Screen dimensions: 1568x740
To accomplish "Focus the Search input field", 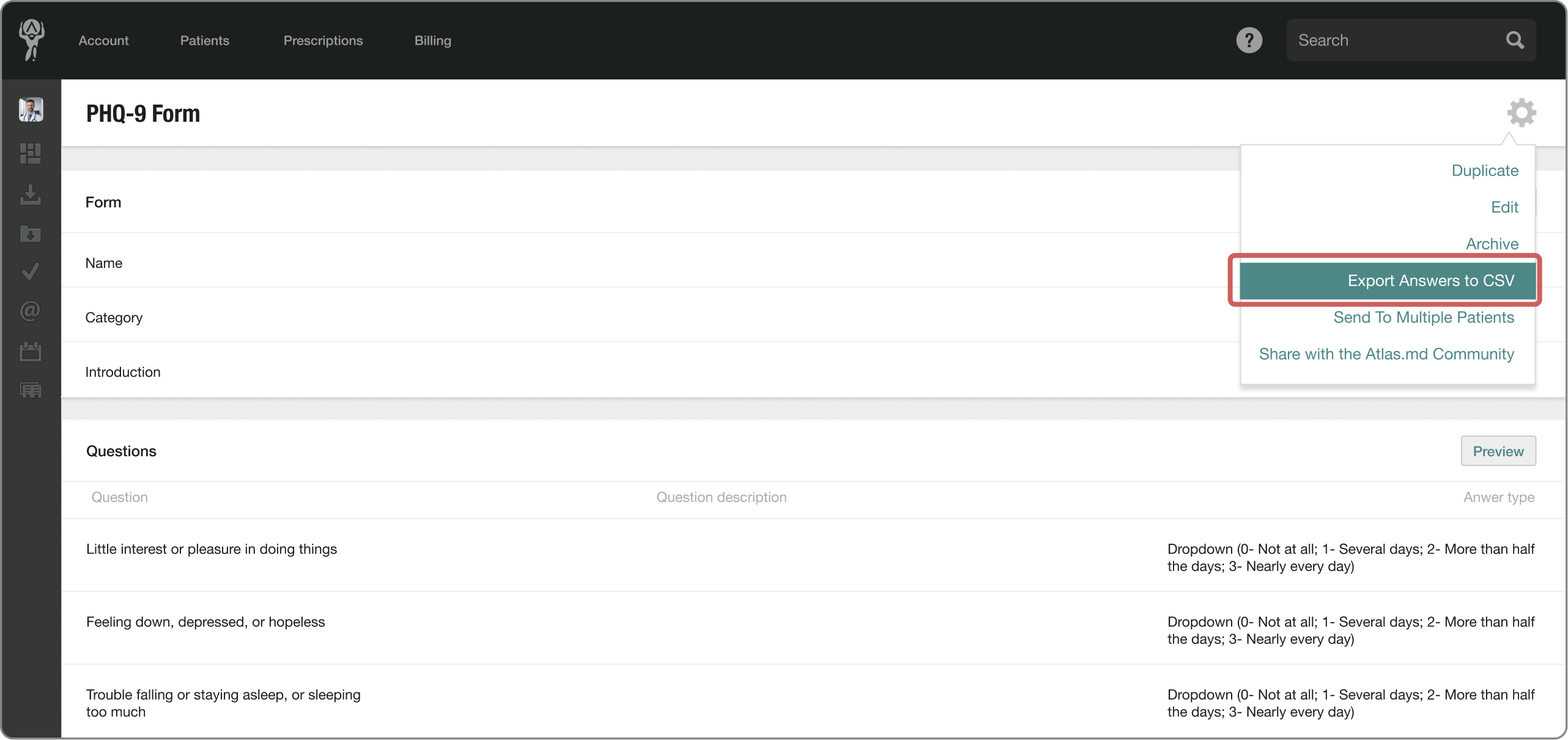I will tap(1411, 40).
